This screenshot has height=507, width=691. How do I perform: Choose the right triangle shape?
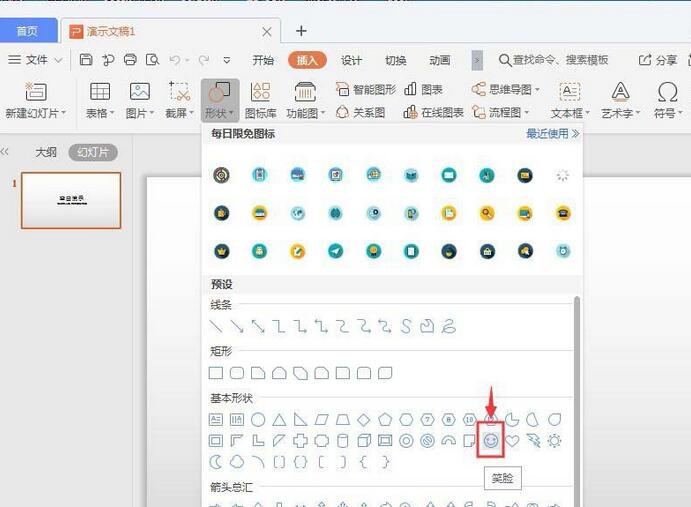(x=300, y=419)
